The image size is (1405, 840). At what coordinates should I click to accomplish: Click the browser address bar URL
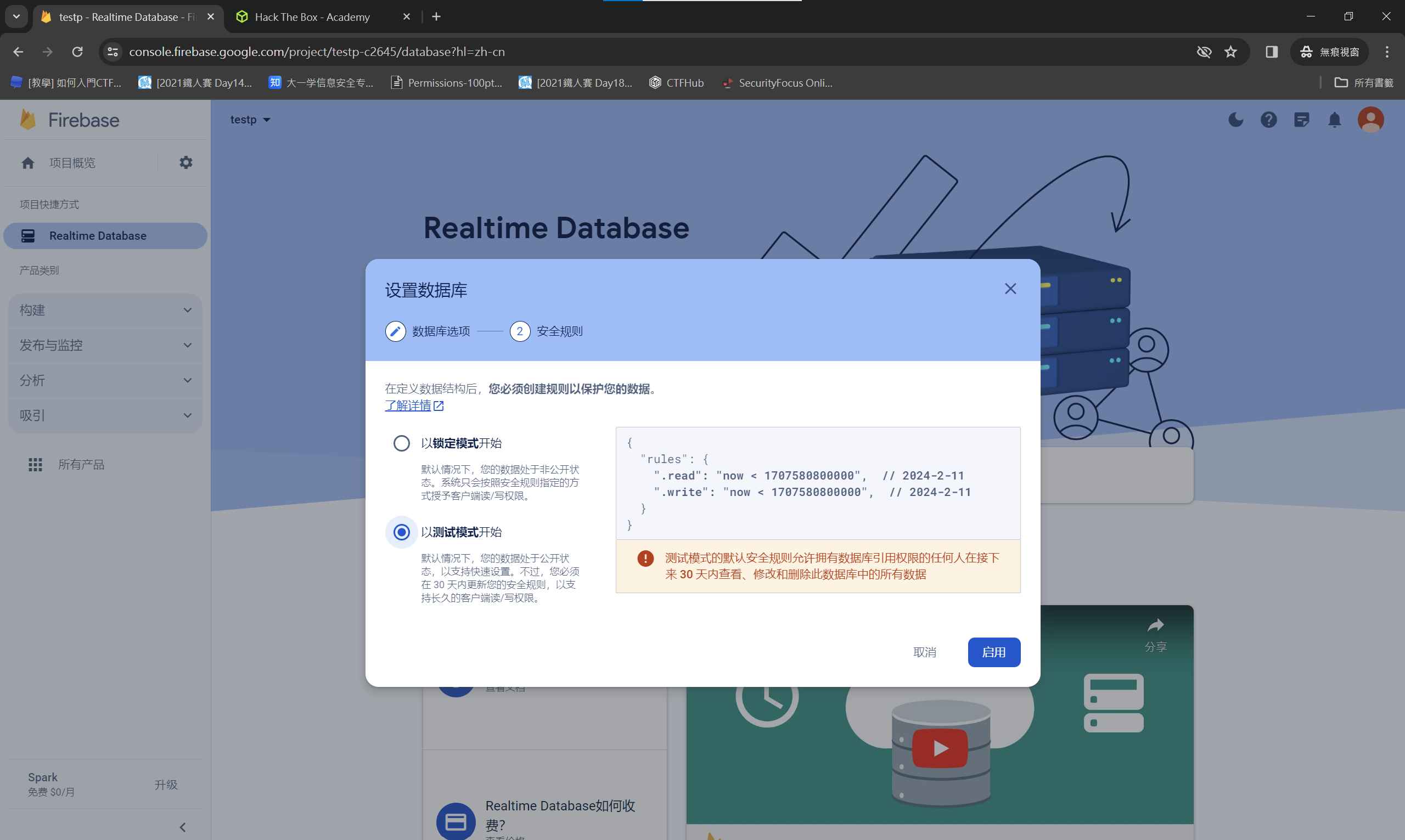pos(317,52)
